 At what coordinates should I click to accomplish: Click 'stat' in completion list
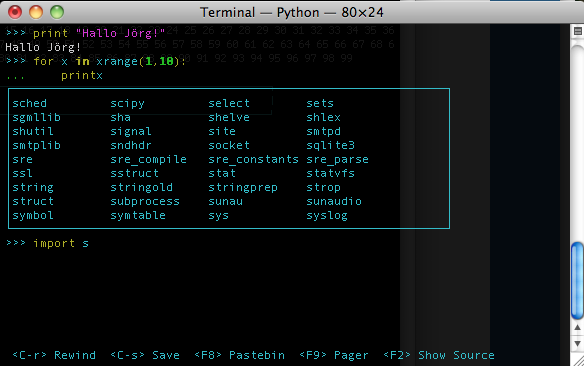(x=222, y=173)
